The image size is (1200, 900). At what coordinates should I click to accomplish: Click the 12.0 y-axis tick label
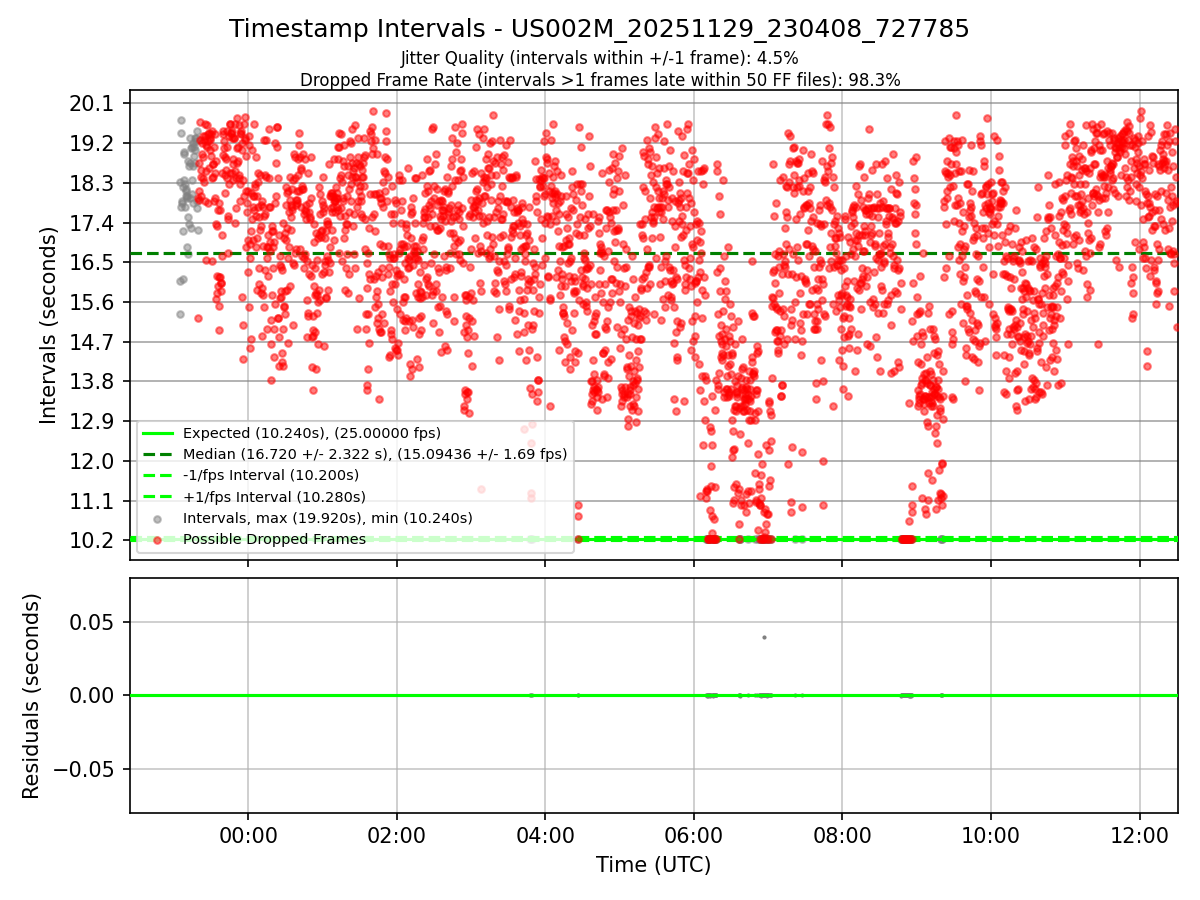click(x=93, y=461)
